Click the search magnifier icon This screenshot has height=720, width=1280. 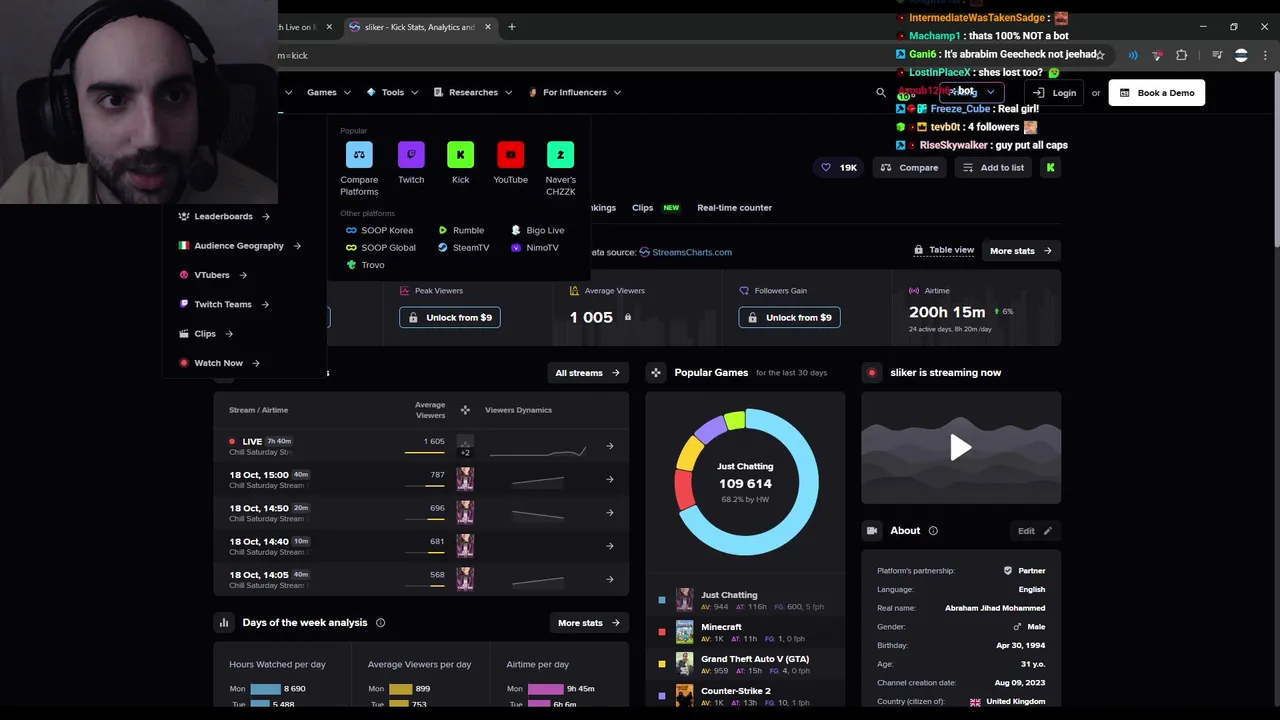click(x=881, y=92)
